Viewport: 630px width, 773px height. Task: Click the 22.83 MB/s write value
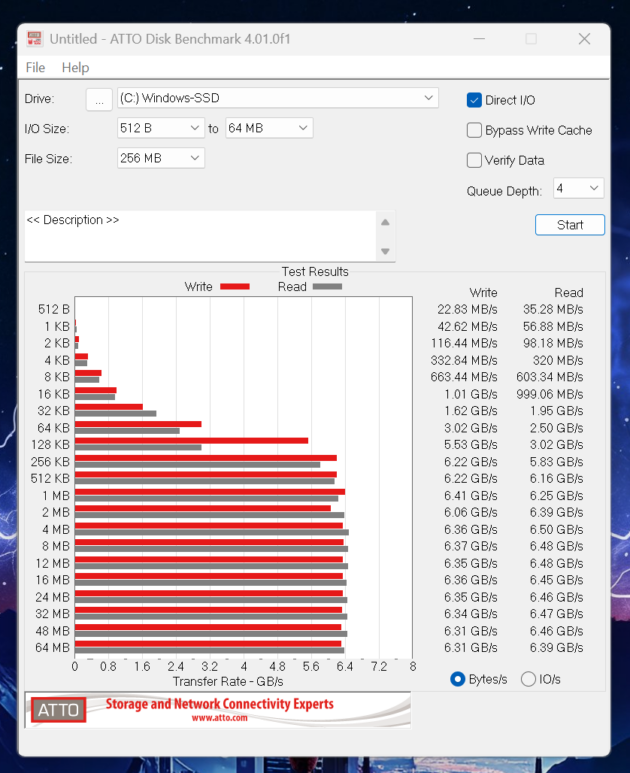click(467, 310)
